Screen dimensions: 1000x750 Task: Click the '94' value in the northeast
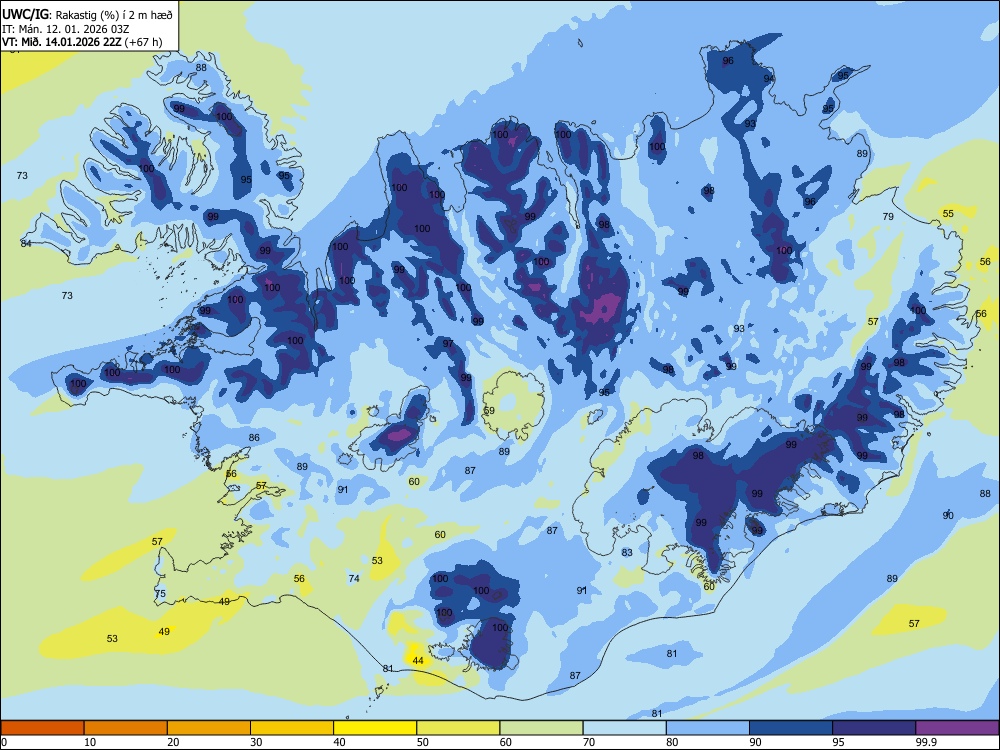[769, 78]
